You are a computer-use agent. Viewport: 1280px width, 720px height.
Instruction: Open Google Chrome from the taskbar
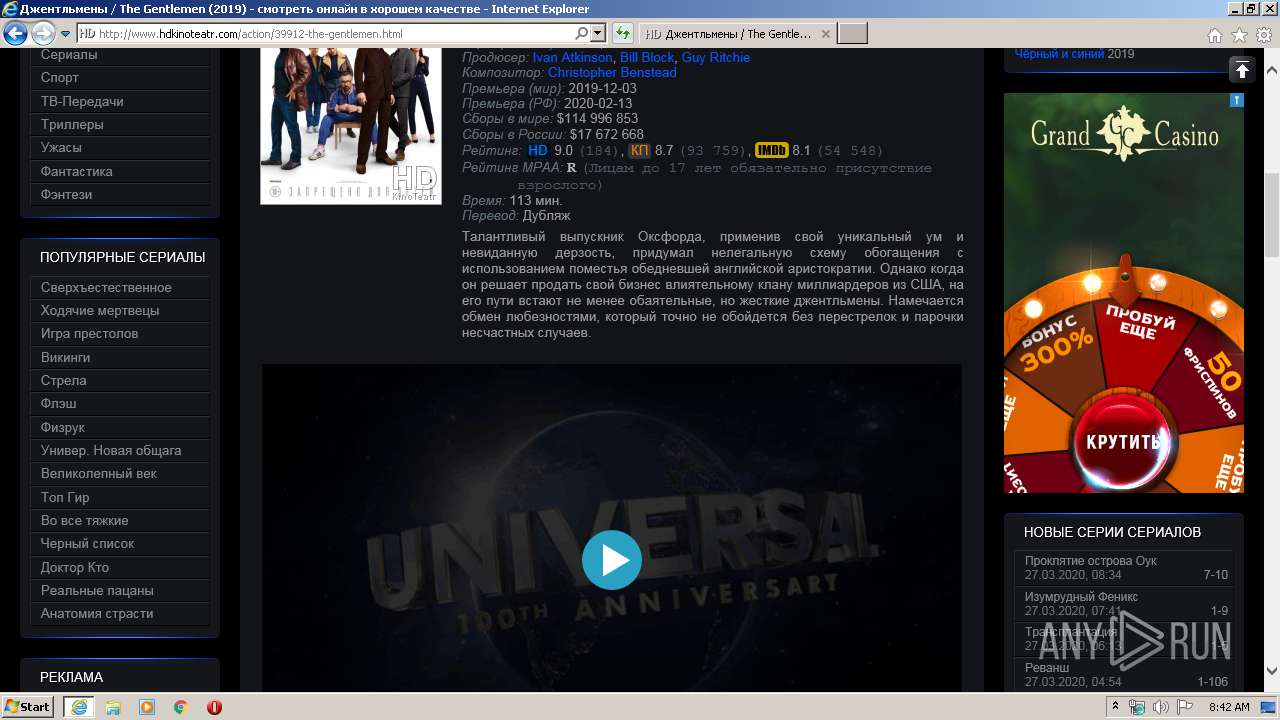click(180, 707)
